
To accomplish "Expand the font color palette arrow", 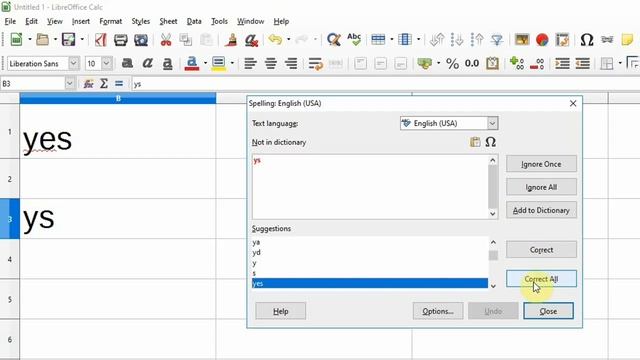I will click(205, 63).
